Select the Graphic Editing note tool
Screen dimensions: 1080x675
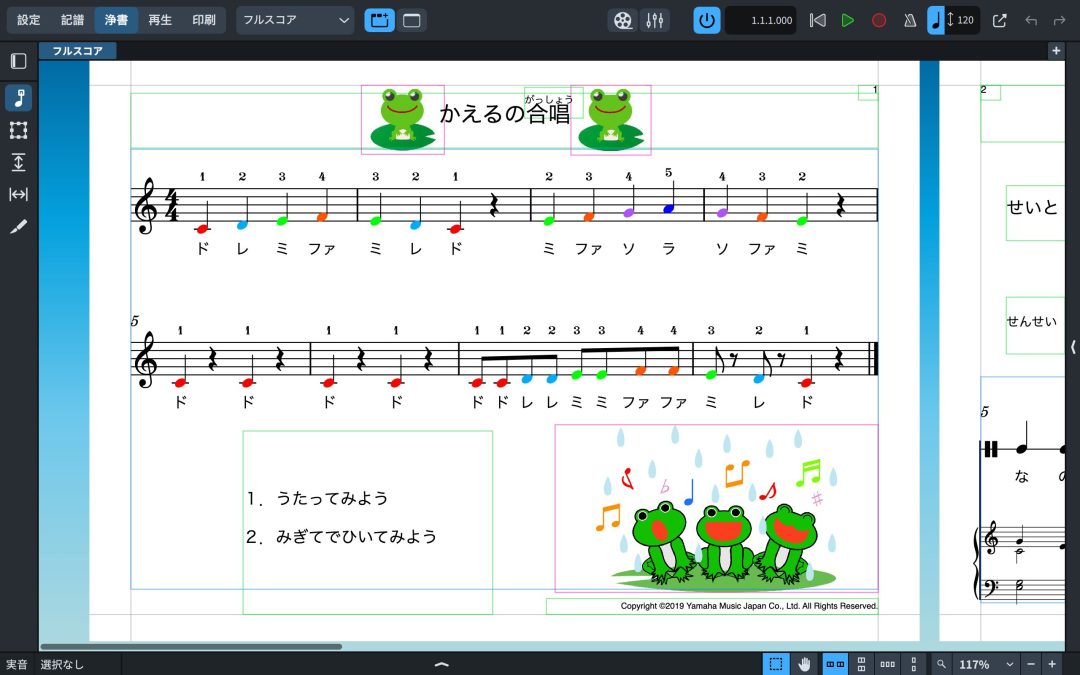[x=19, y=98]
